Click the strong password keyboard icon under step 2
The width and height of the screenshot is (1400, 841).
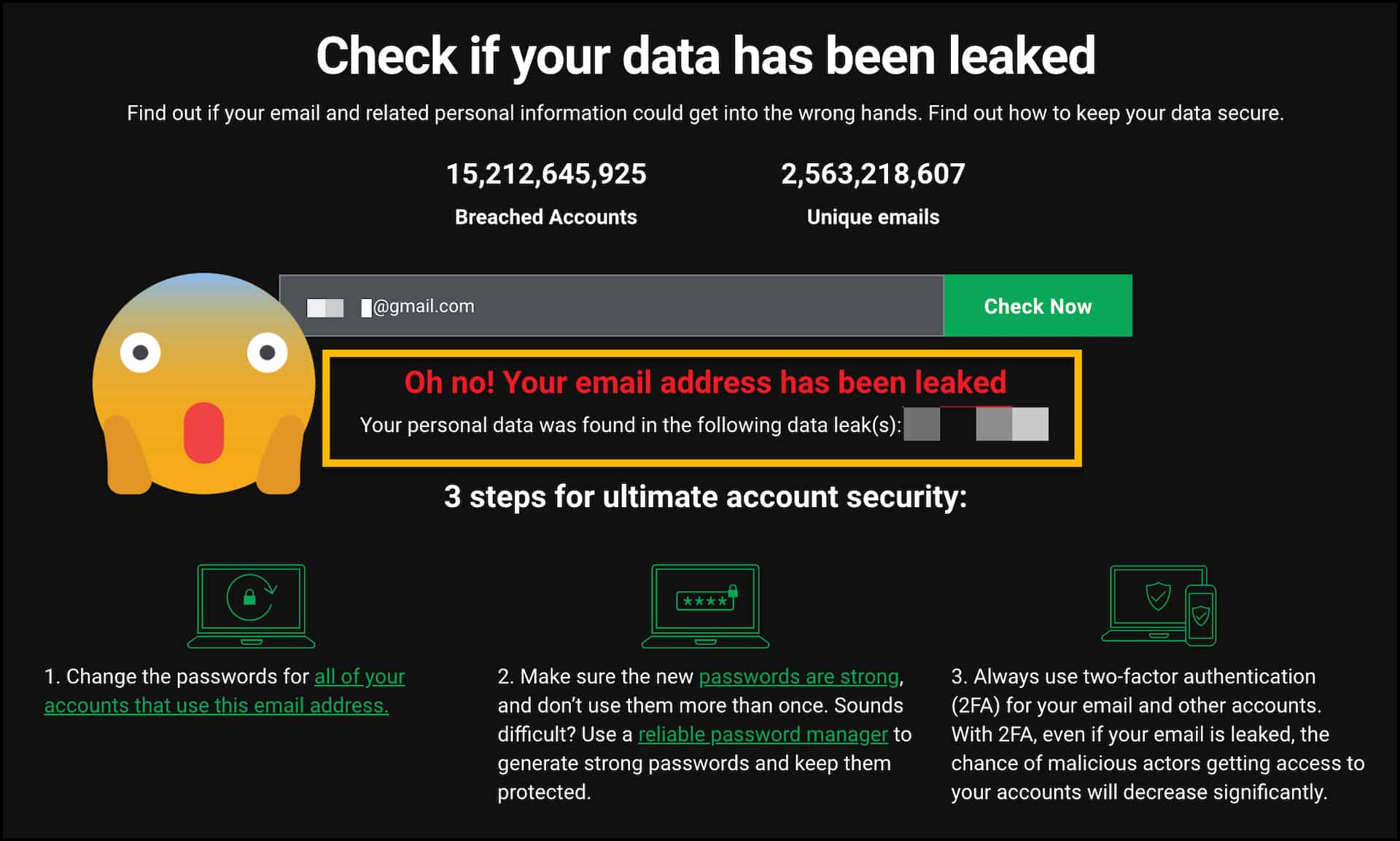704,606
